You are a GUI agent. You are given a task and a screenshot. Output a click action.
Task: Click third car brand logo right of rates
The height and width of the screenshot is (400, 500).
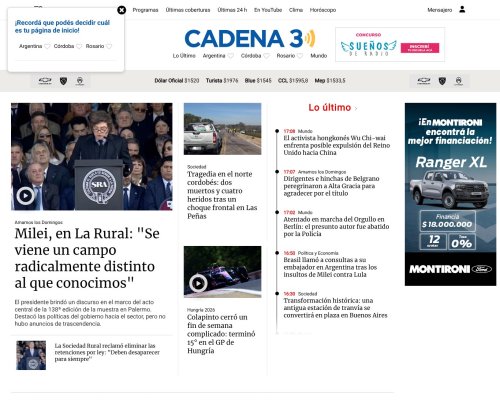pos(459,81)
